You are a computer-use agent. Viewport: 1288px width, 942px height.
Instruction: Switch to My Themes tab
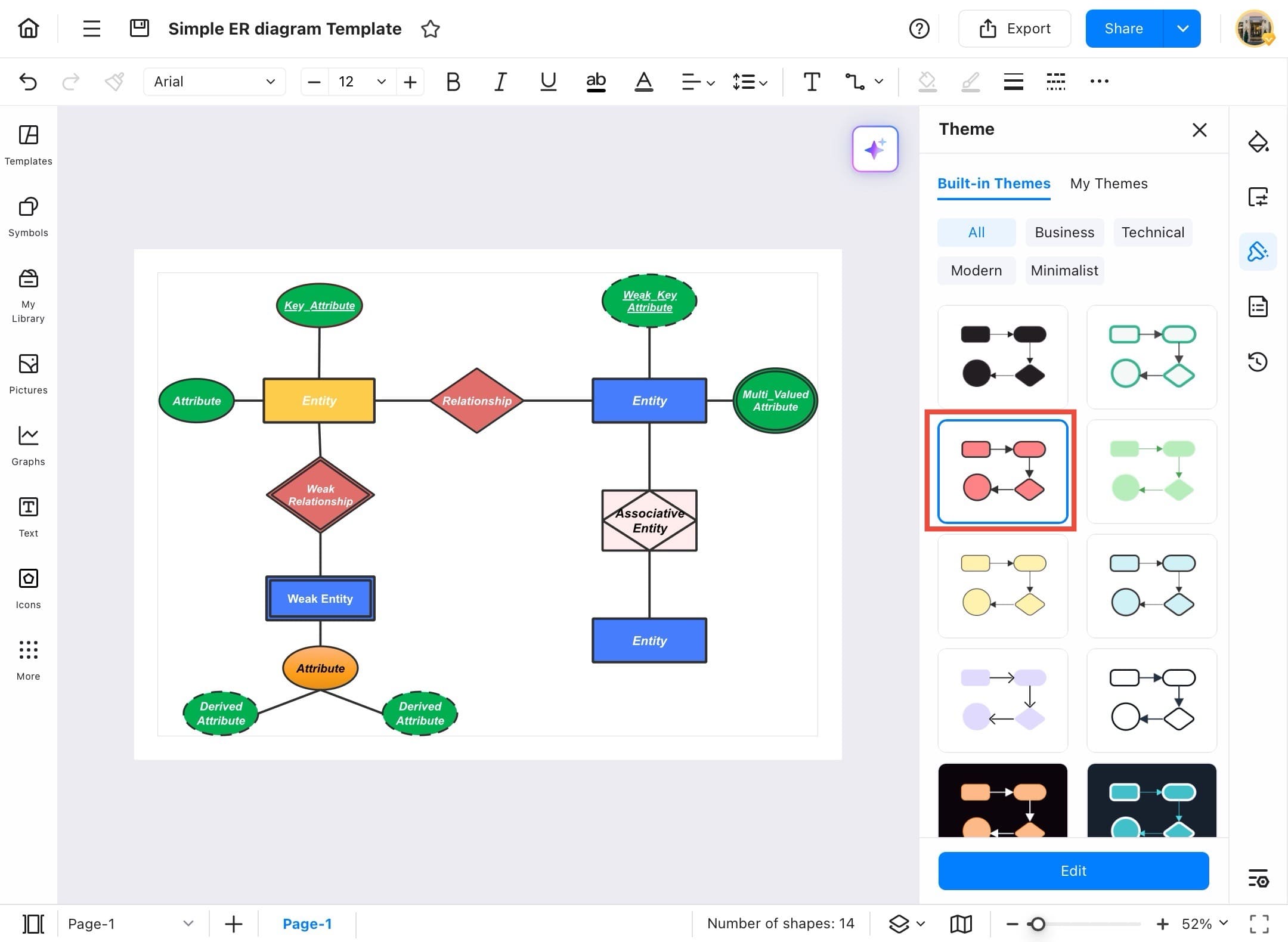point(1109,184)
